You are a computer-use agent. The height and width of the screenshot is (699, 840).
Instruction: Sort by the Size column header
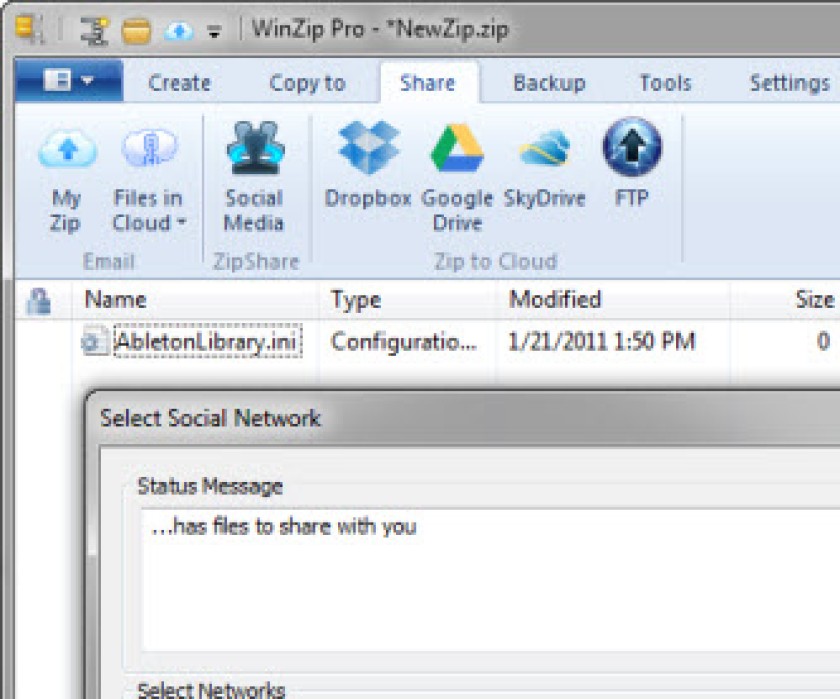tap(815, 299)
